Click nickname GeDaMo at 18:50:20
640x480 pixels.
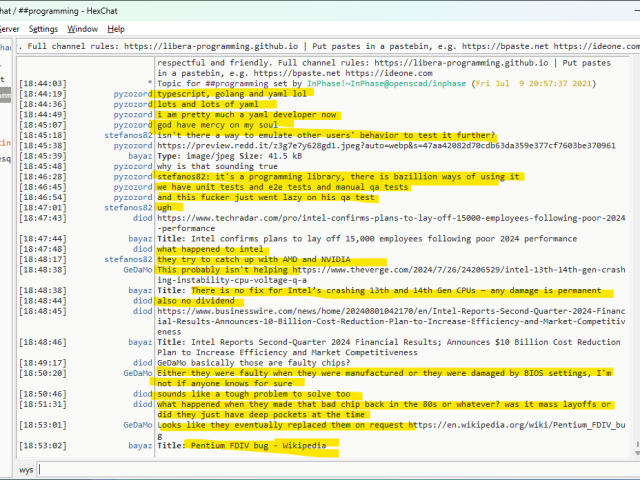coord(136,372)
